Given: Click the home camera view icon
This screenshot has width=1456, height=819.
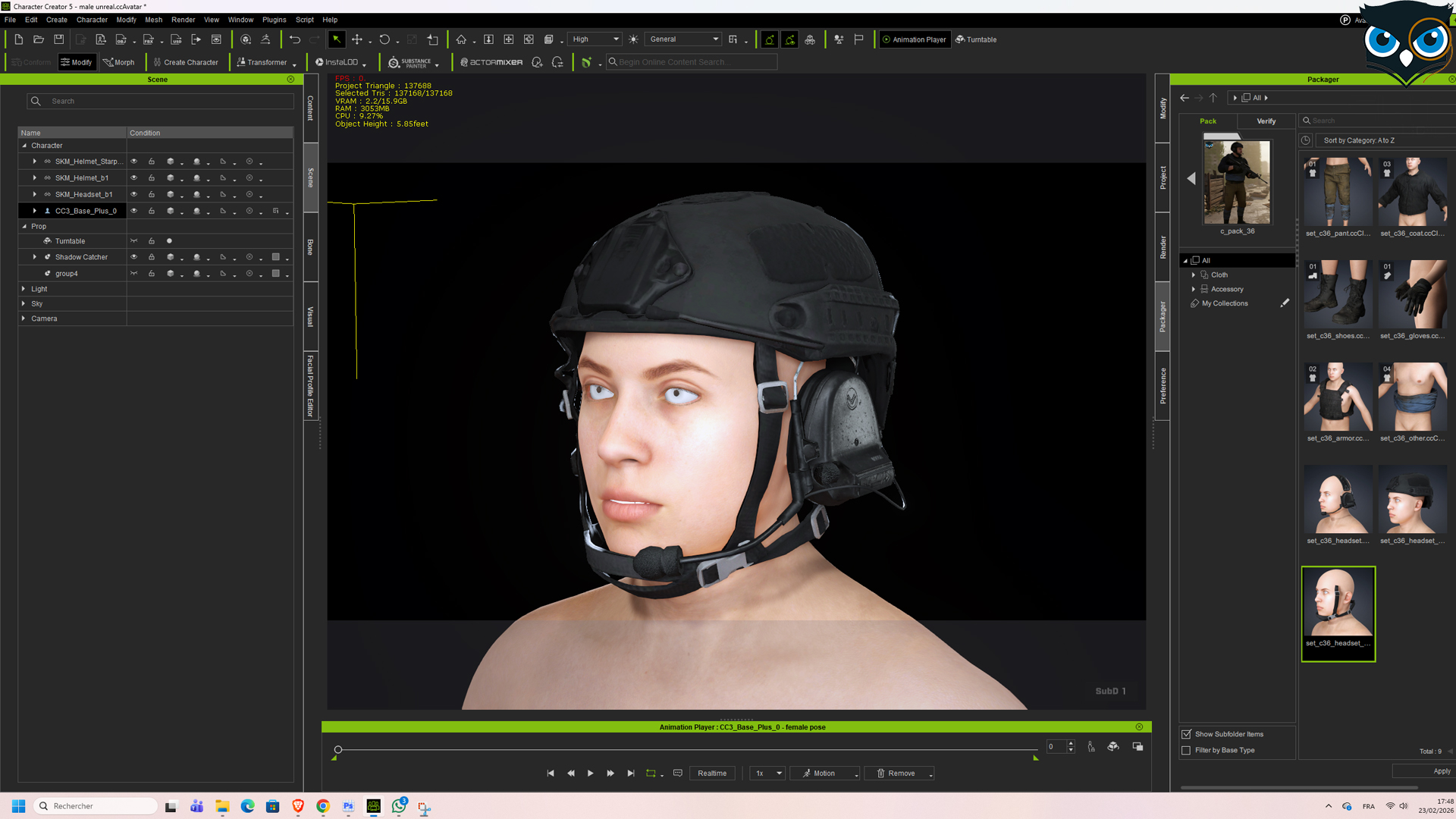Looking at the screenshot, I should [461, 39].
